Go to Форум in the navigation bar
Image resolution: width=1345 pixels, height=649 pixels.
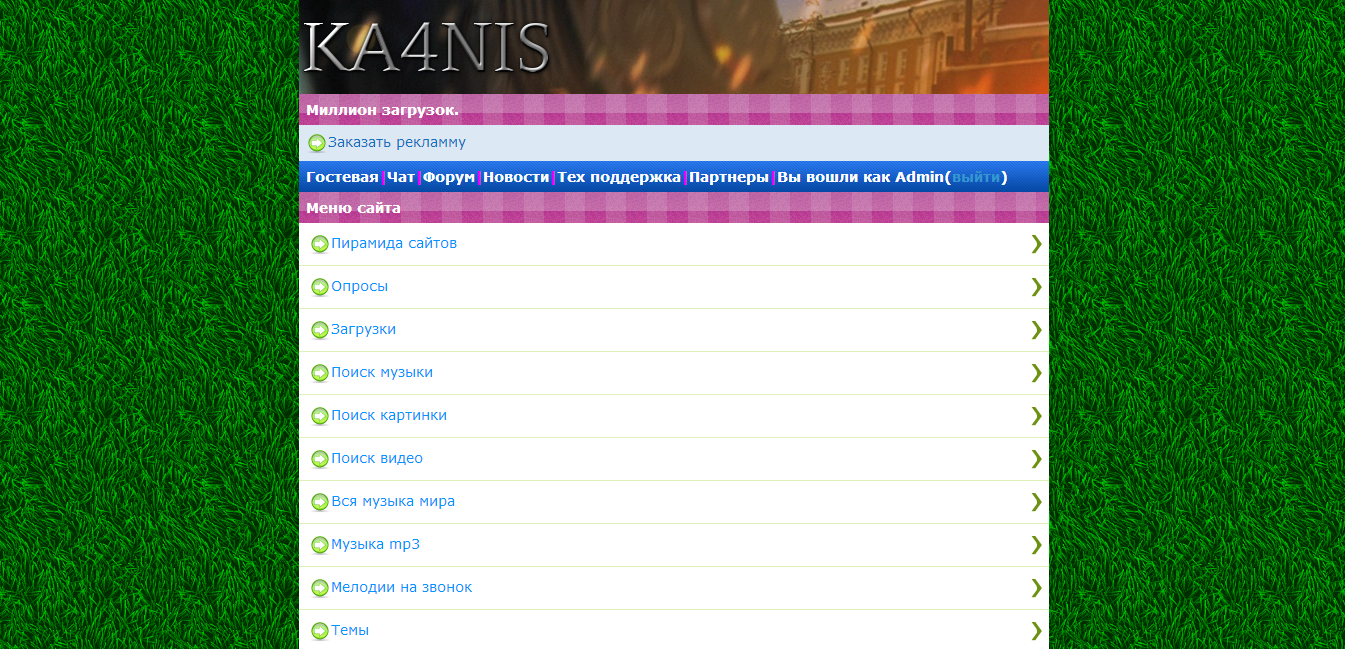pyautogui.click(x=449, y=177)
